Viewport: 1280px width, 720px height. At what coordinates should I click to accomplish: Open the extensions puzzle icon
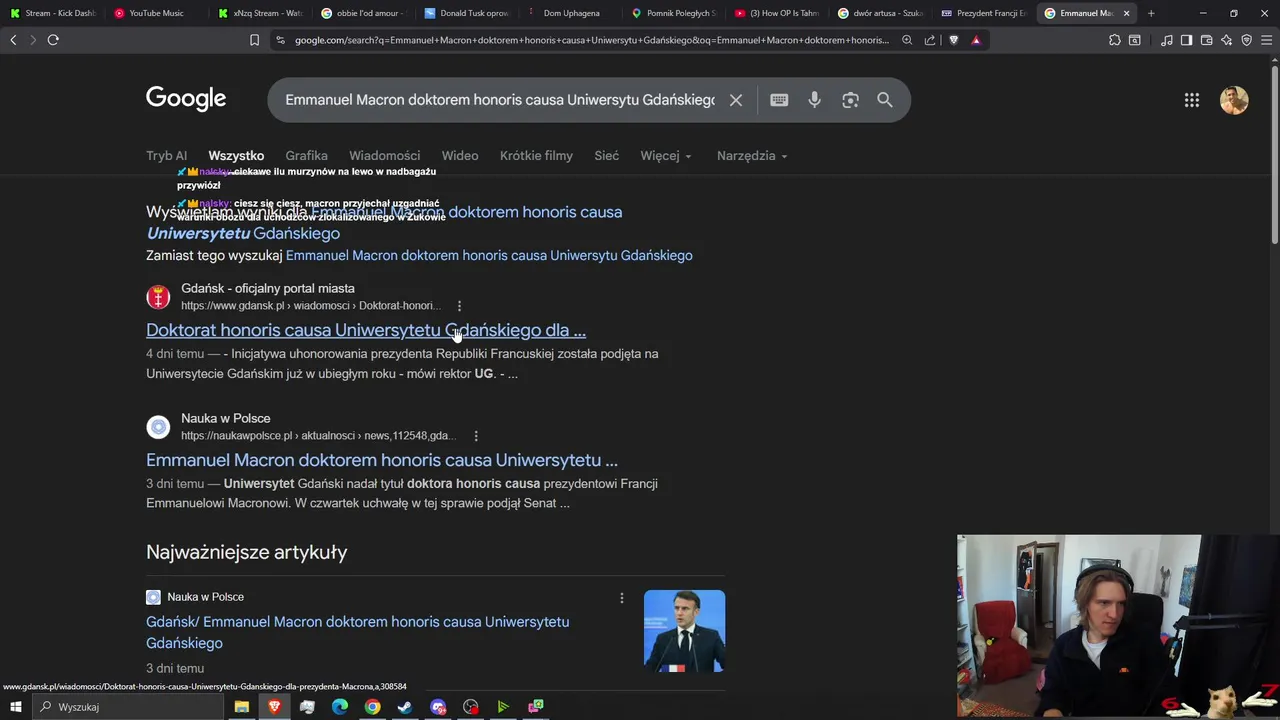pyautogui.click(x=1115, y=40)
